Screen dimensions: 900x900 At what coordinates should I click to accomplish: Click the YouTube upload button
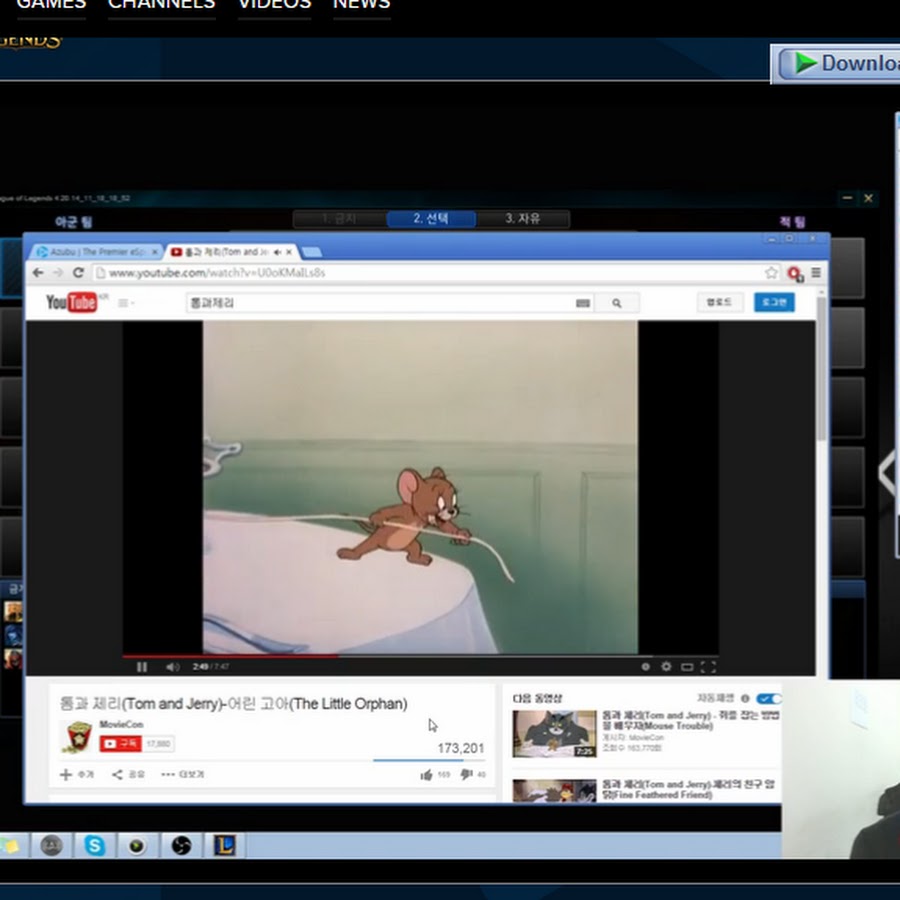pos(720,302)
